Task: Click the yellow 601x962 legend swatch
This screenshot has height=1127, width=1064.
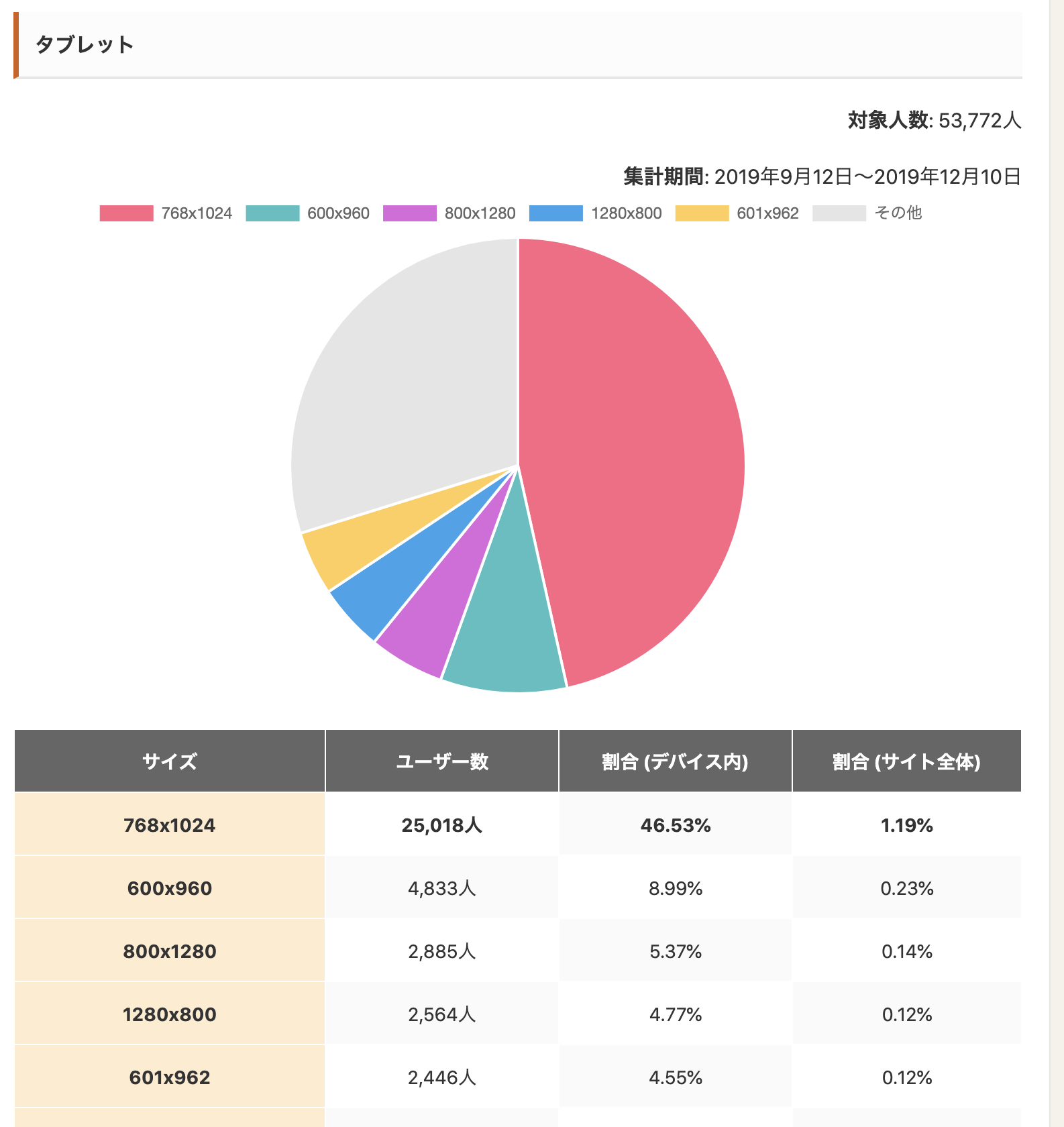Action: click(702, 213)
